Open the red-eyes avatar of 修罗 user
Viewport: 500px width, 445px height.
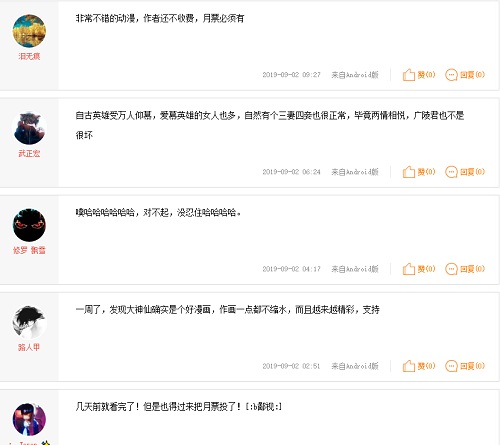29,225
